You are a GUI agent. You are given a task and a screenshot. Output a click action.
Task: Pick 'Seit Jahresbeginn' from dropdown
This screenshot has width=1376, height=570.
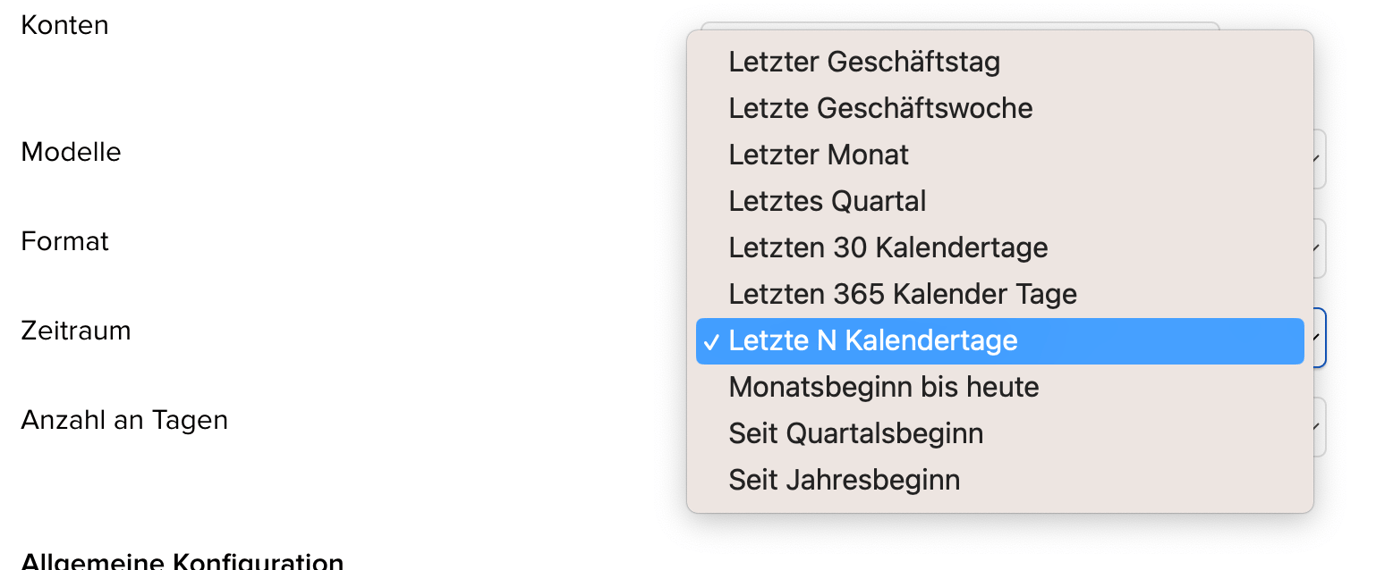pos(844,480)
